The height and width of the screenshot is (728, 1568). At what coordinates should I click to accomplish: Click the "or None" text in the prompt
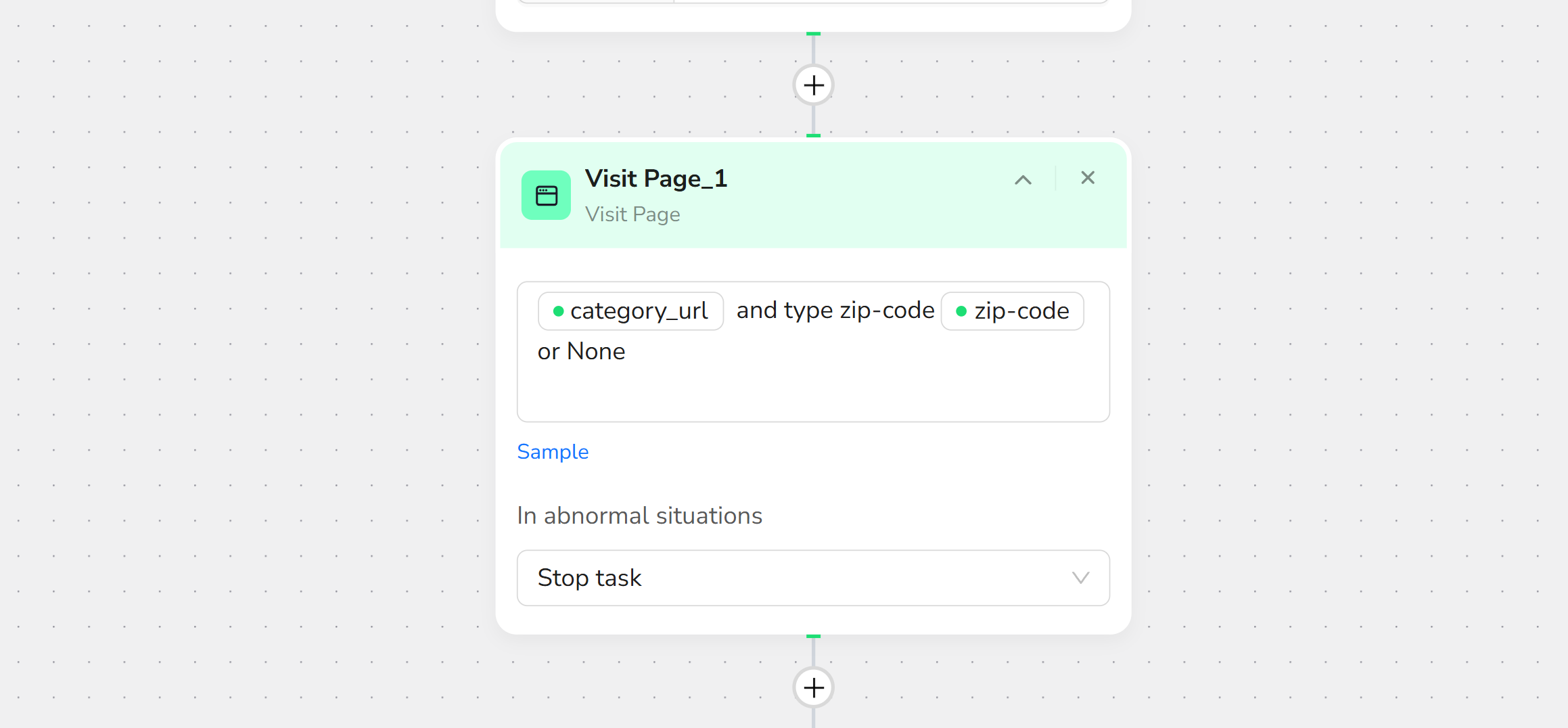(581, 352)
